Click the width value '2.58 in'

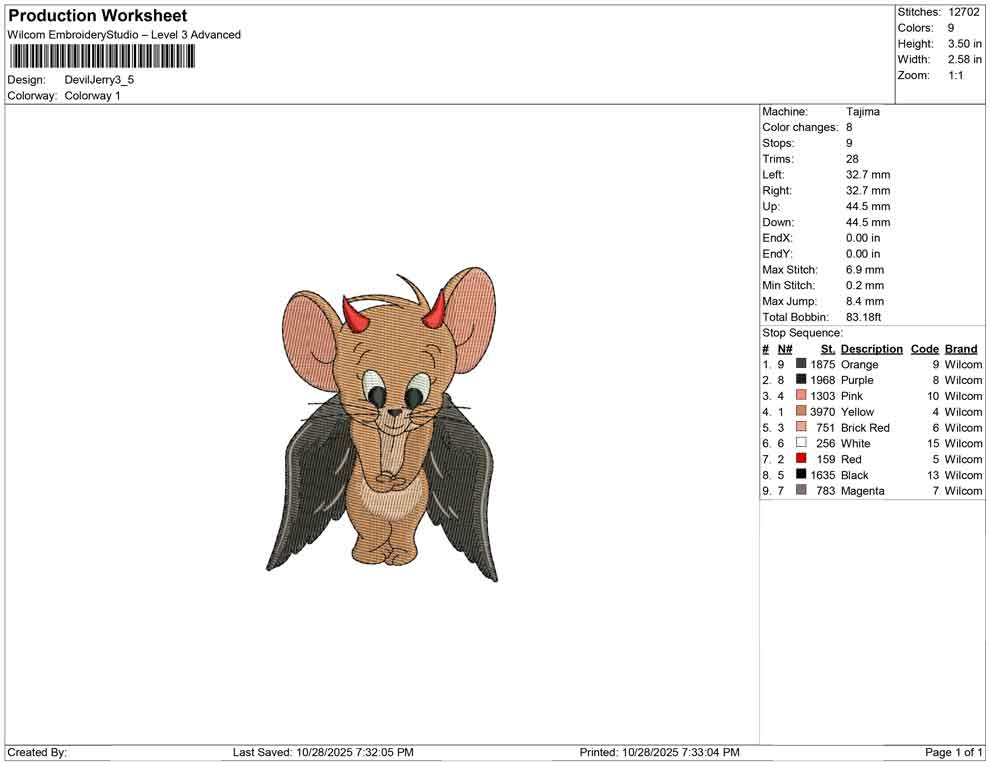(964, 59)
